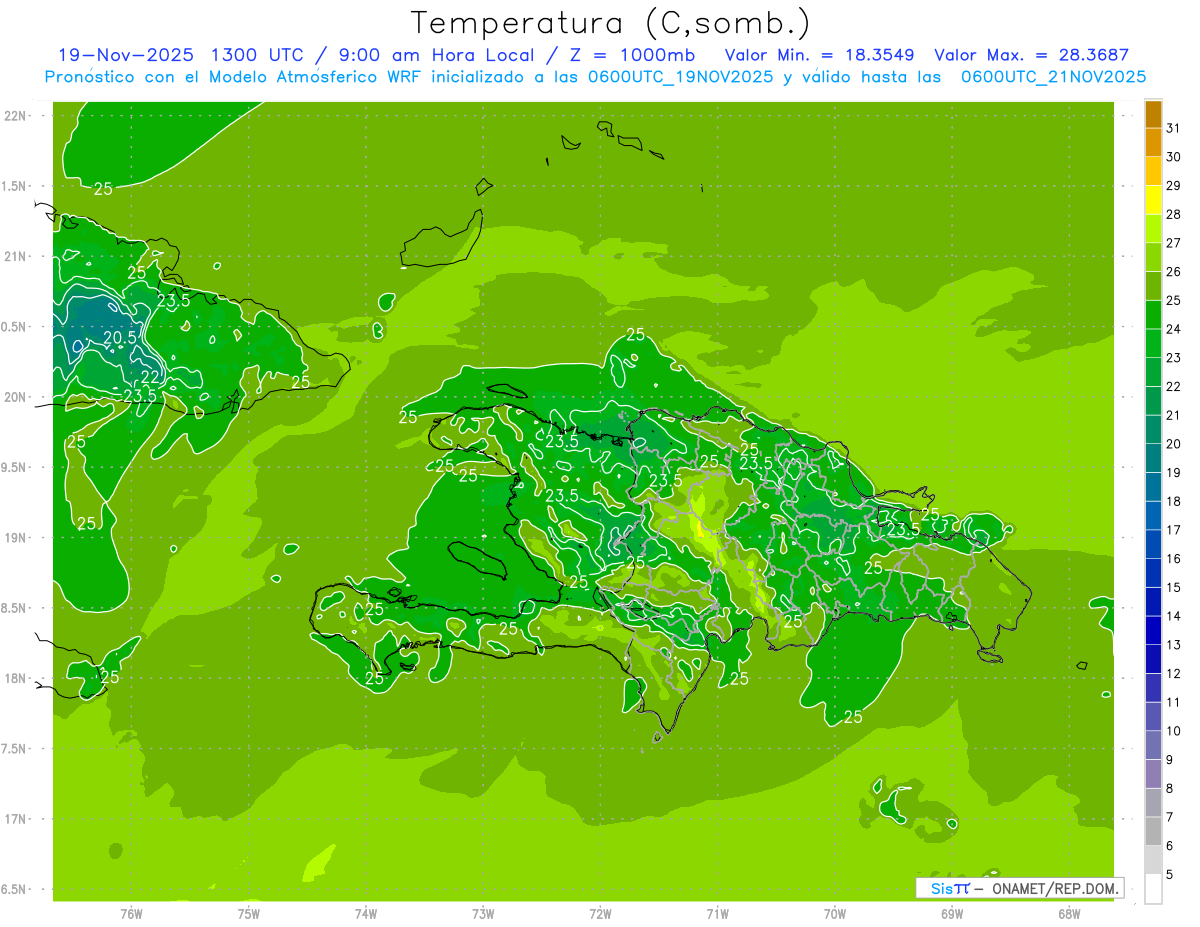Click the "76W" longitude axis label

131,913
